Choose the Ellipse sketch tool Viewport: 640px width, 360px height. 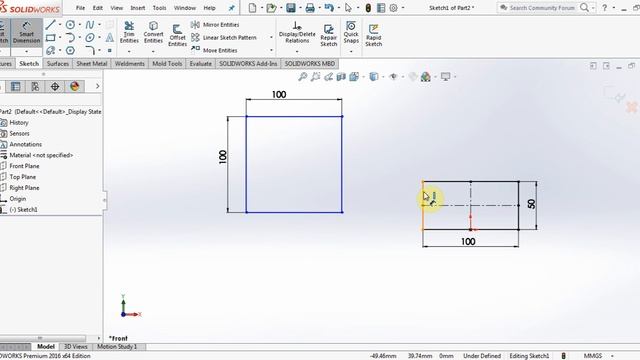click(x=90, y=38)
